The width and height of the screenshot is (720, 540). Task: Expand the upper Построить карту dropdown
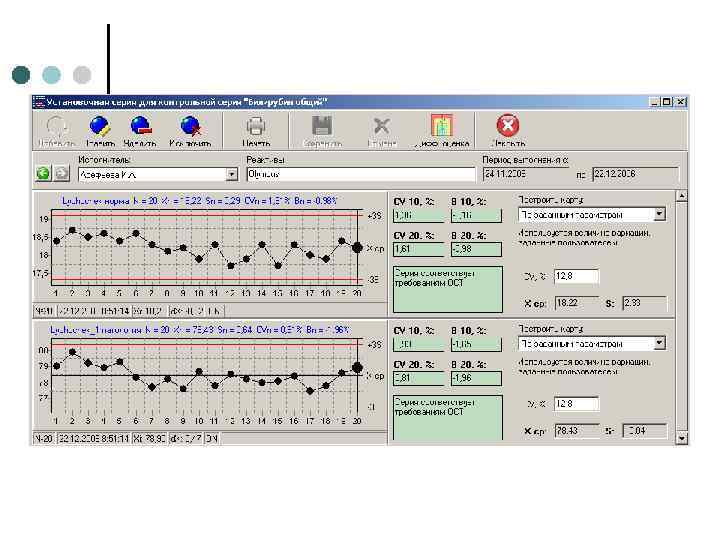660,214
